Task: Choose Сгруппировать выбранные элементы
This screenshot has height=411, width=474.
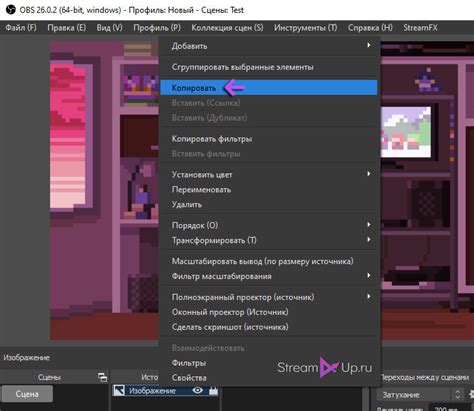Action: coord(269,67)
